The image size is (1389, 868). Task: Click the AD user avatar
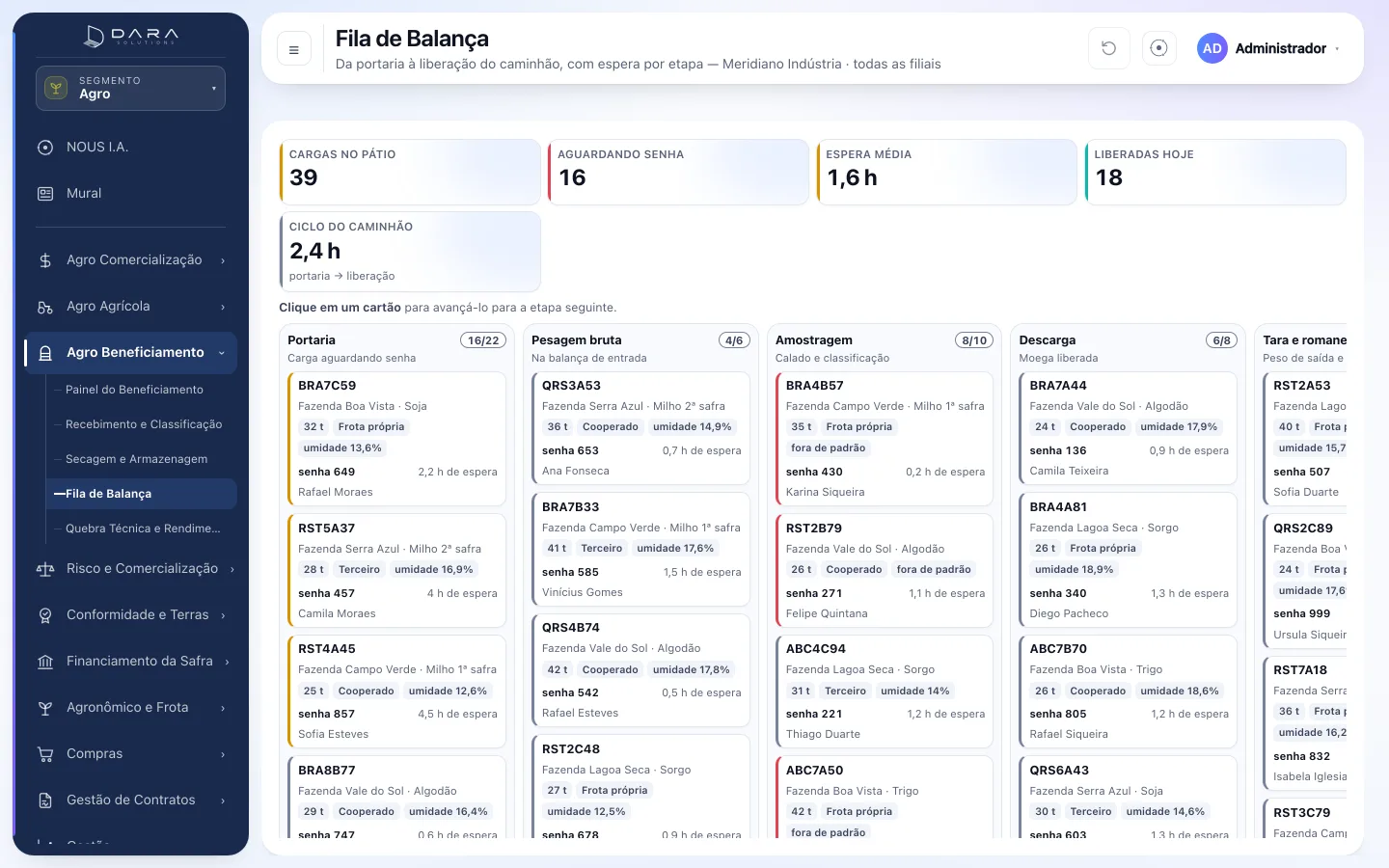point(1212,48)
